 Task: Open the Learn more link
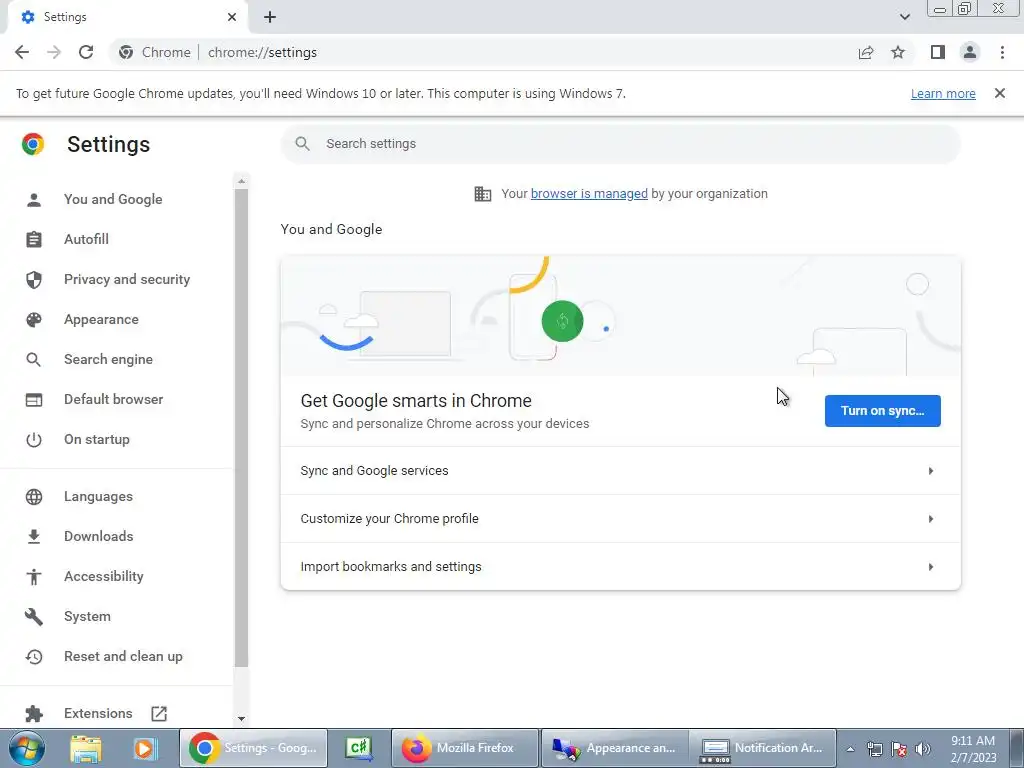pos(943,93)
